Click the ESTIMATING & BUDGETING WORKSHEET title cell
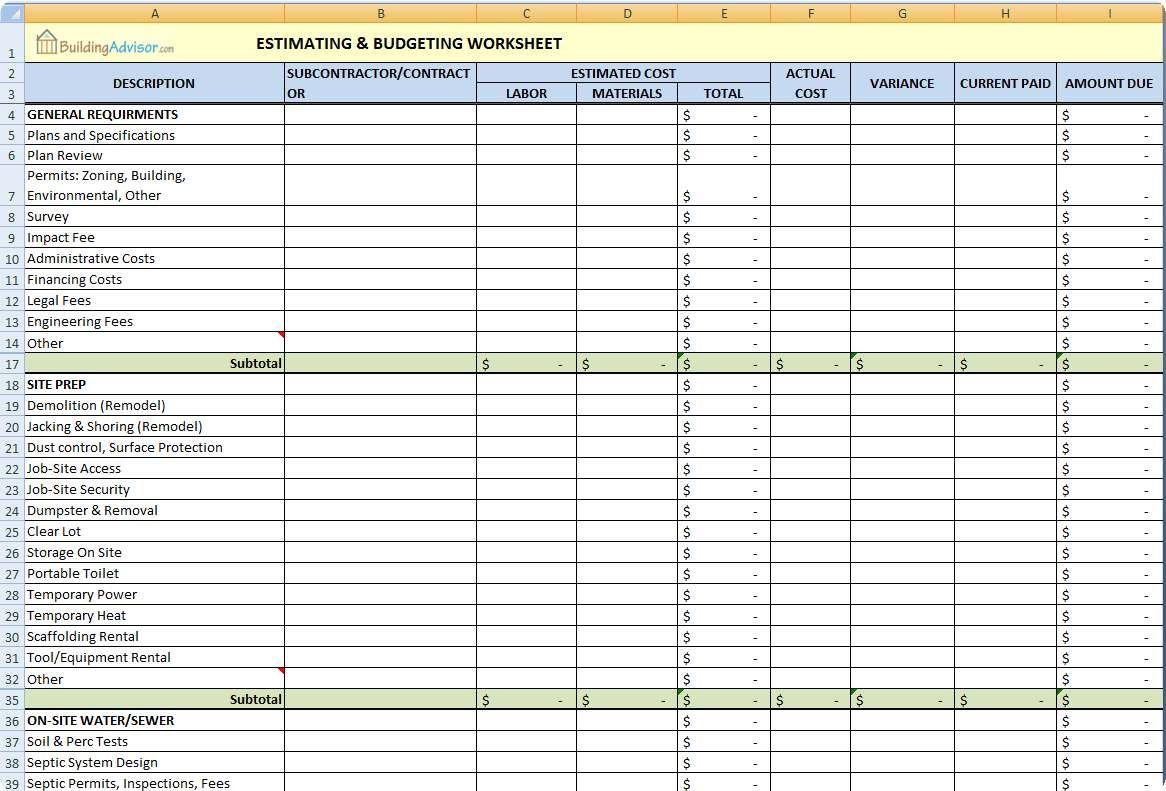This screenshot has height=791, width=1166. (x=420, y=44)
